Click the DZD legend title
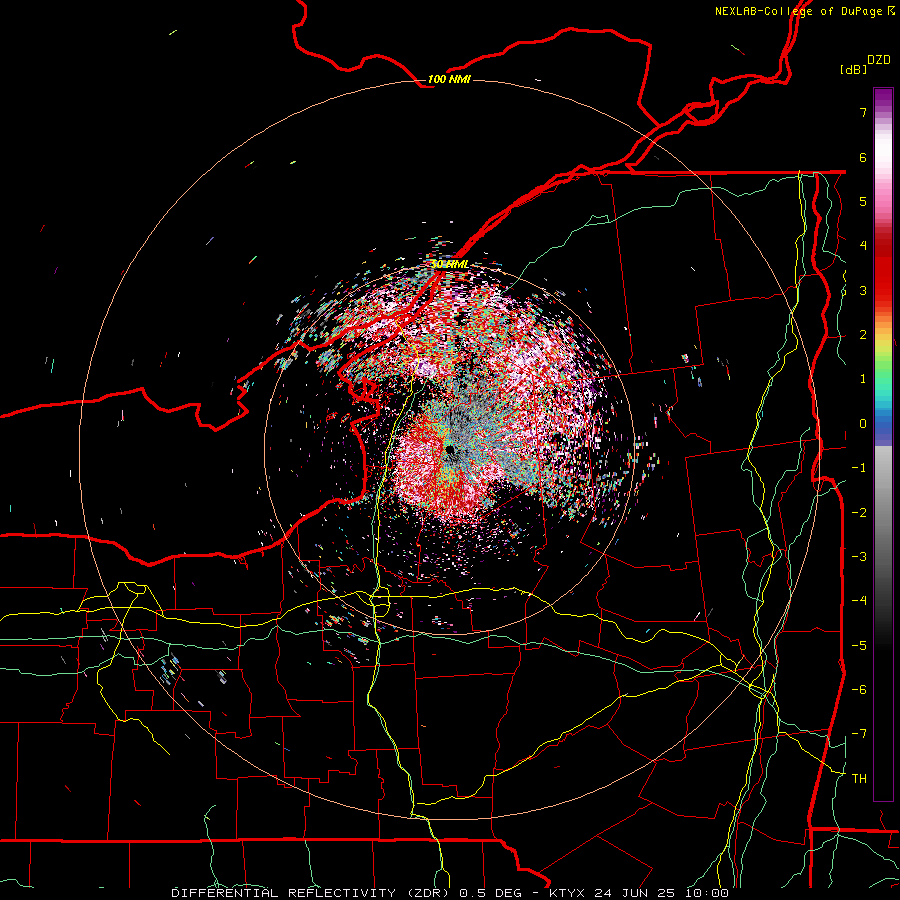Screen dimensions: 900x900 (x=878, y=60)
